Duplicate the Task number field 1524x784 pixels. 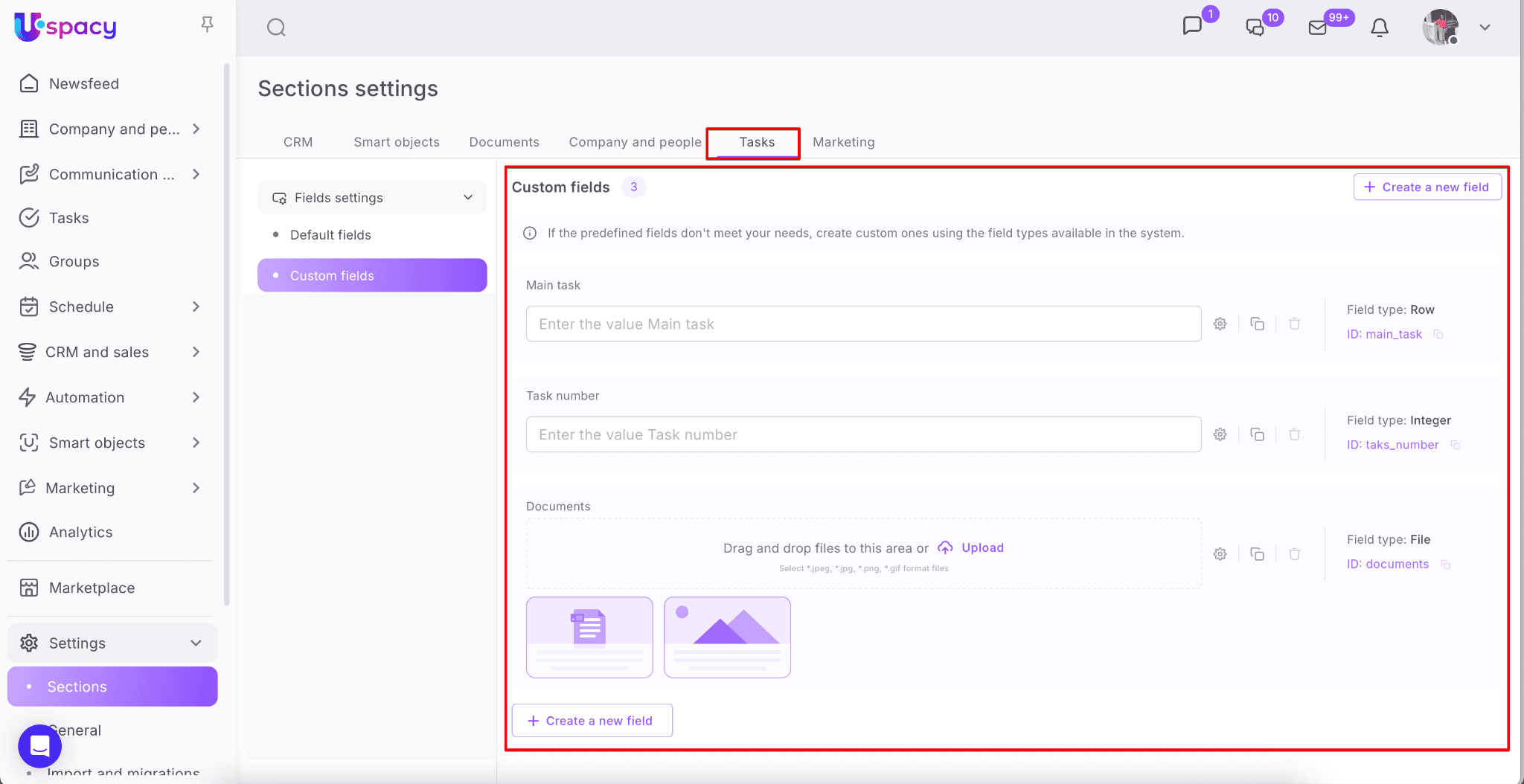coord(1257,434)
